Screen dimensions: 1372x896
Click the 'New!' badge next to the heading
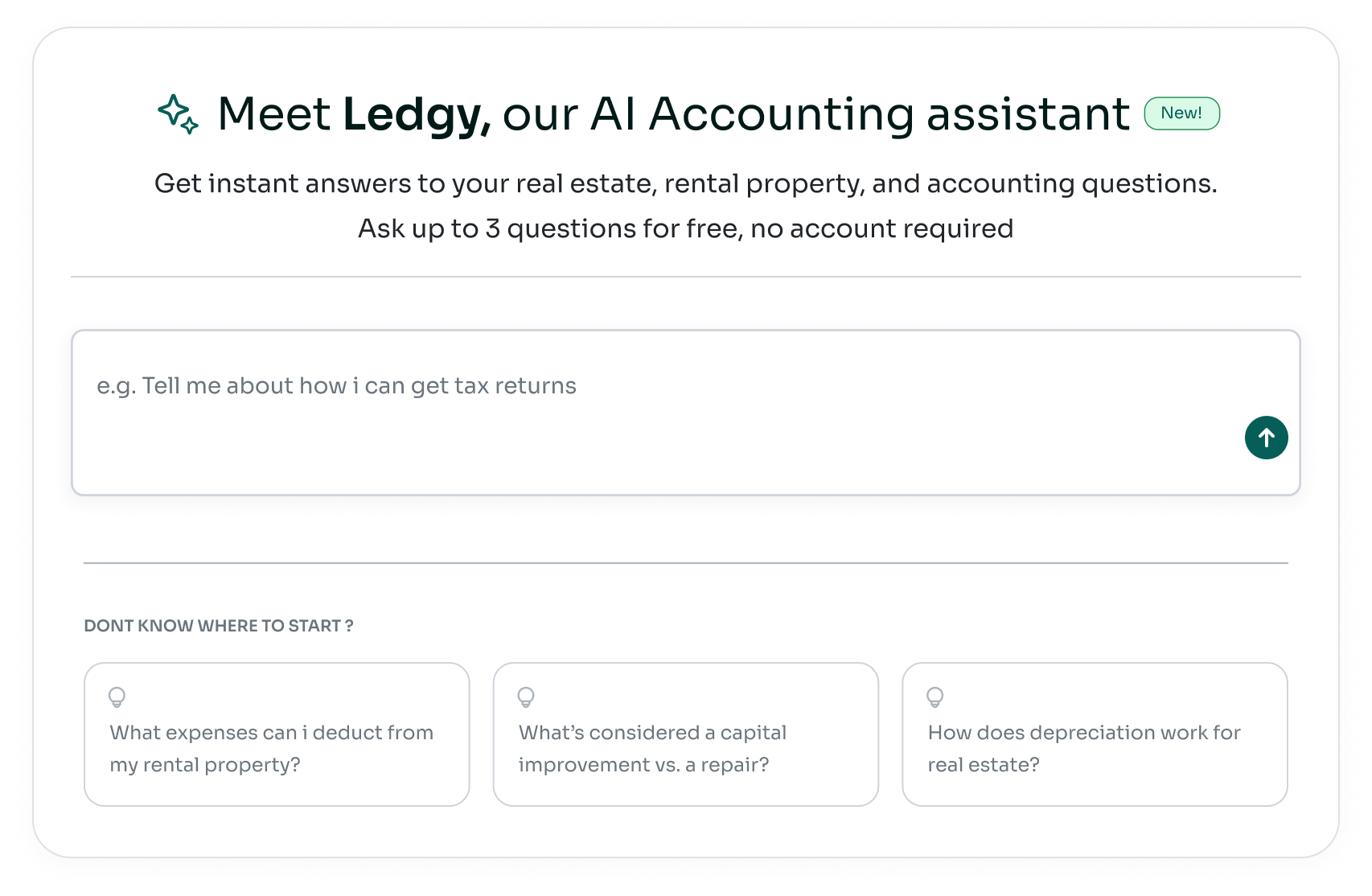pos(1181,113)
